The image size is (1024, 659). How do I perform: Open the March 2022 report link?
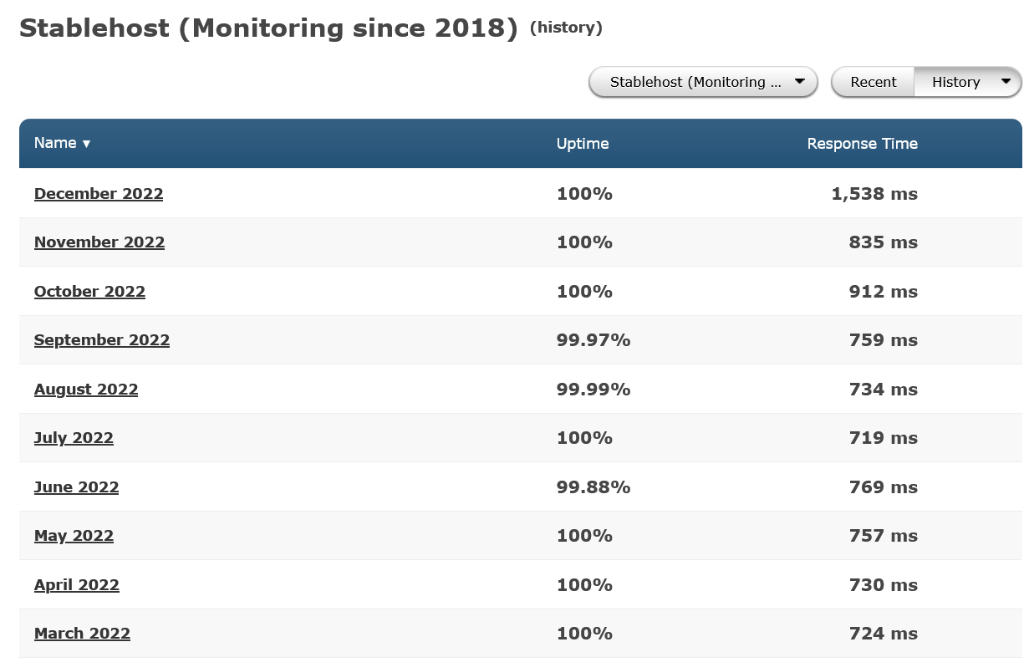click(x=82, y=634)
